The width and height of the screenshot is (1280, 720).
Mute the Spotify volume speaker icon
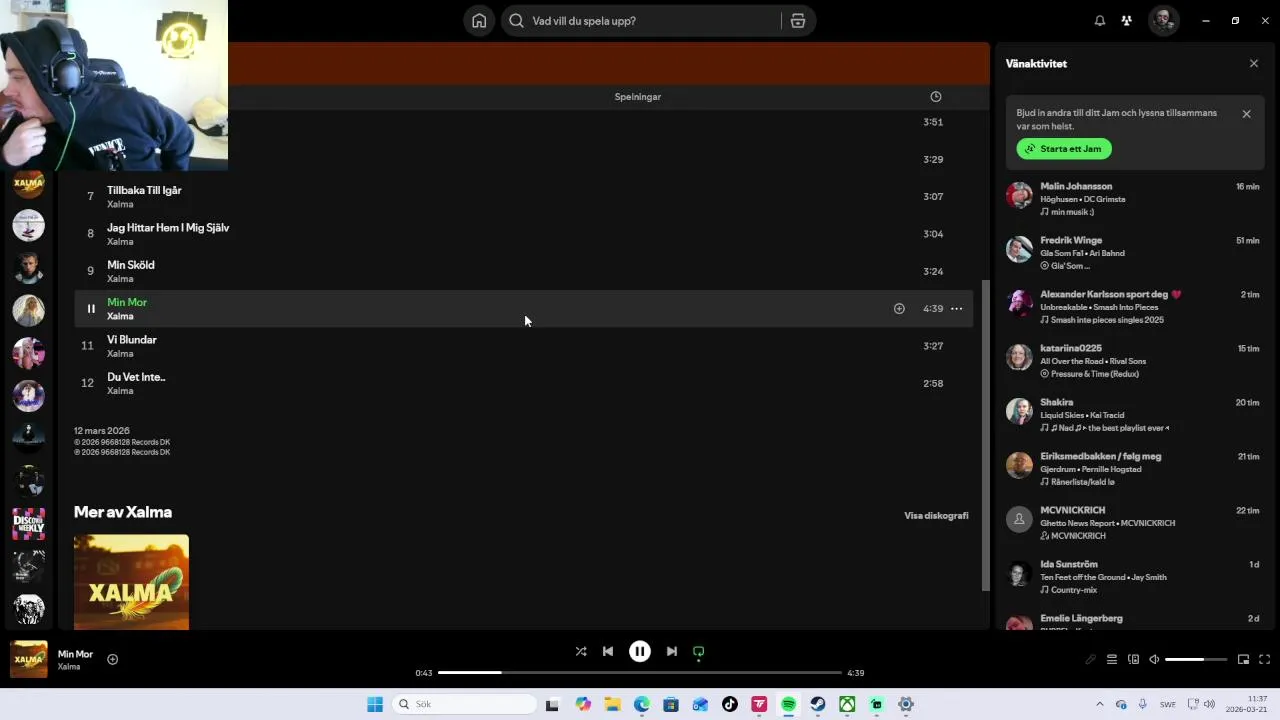pos(1154,659)
